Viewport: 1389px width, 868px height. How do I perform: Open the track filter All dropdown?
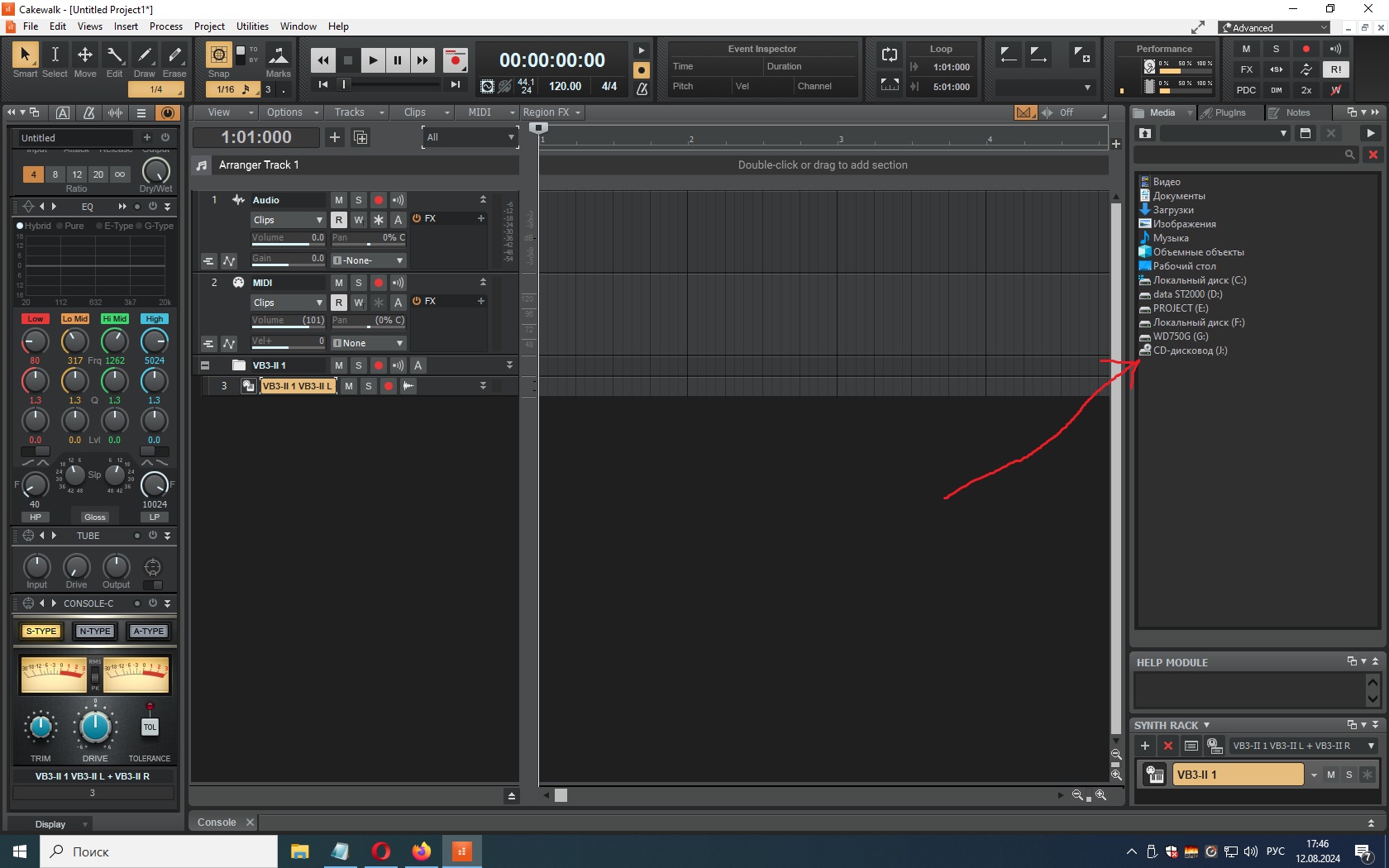click(x=470, y=137)
